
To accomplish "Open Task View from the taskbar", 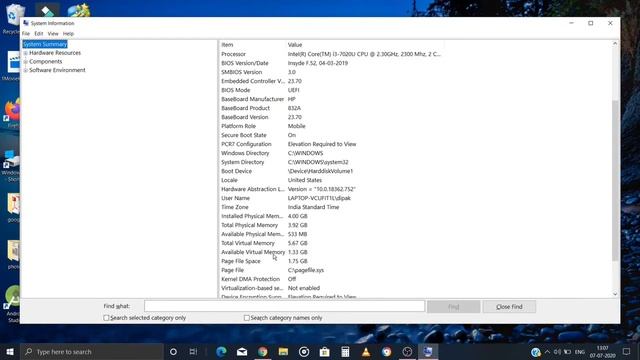I will point(193,352).
